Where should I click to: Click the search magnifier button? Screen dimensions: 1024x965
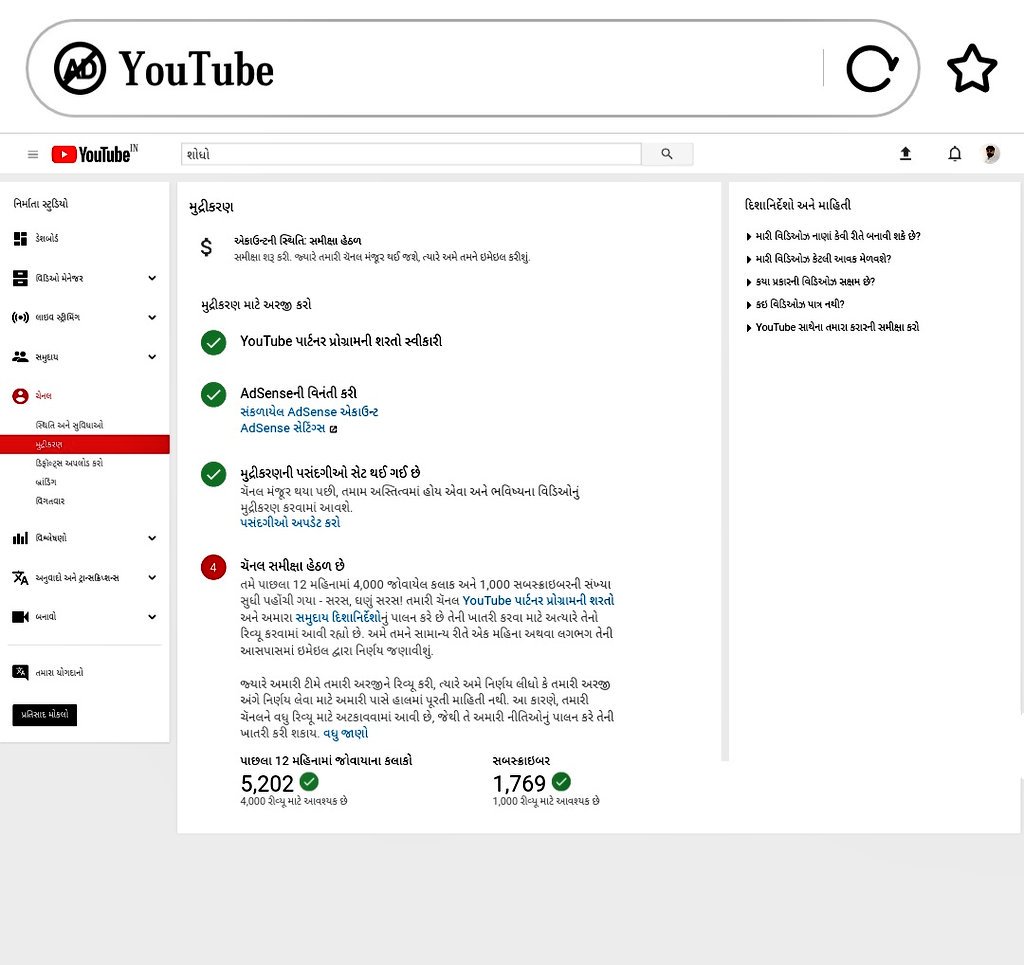667,154
